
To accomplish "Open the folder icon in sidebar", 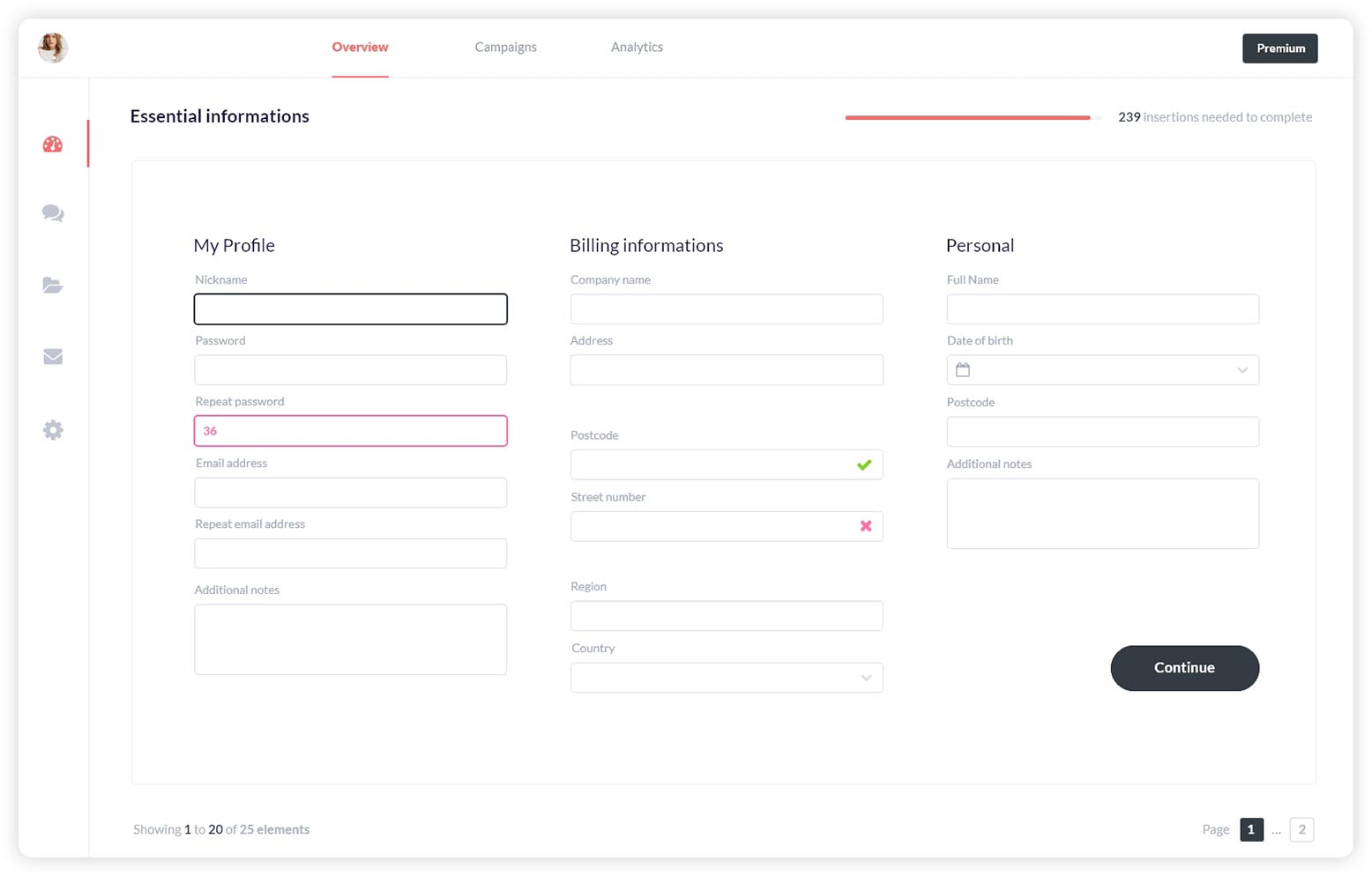I will (53, 286).
